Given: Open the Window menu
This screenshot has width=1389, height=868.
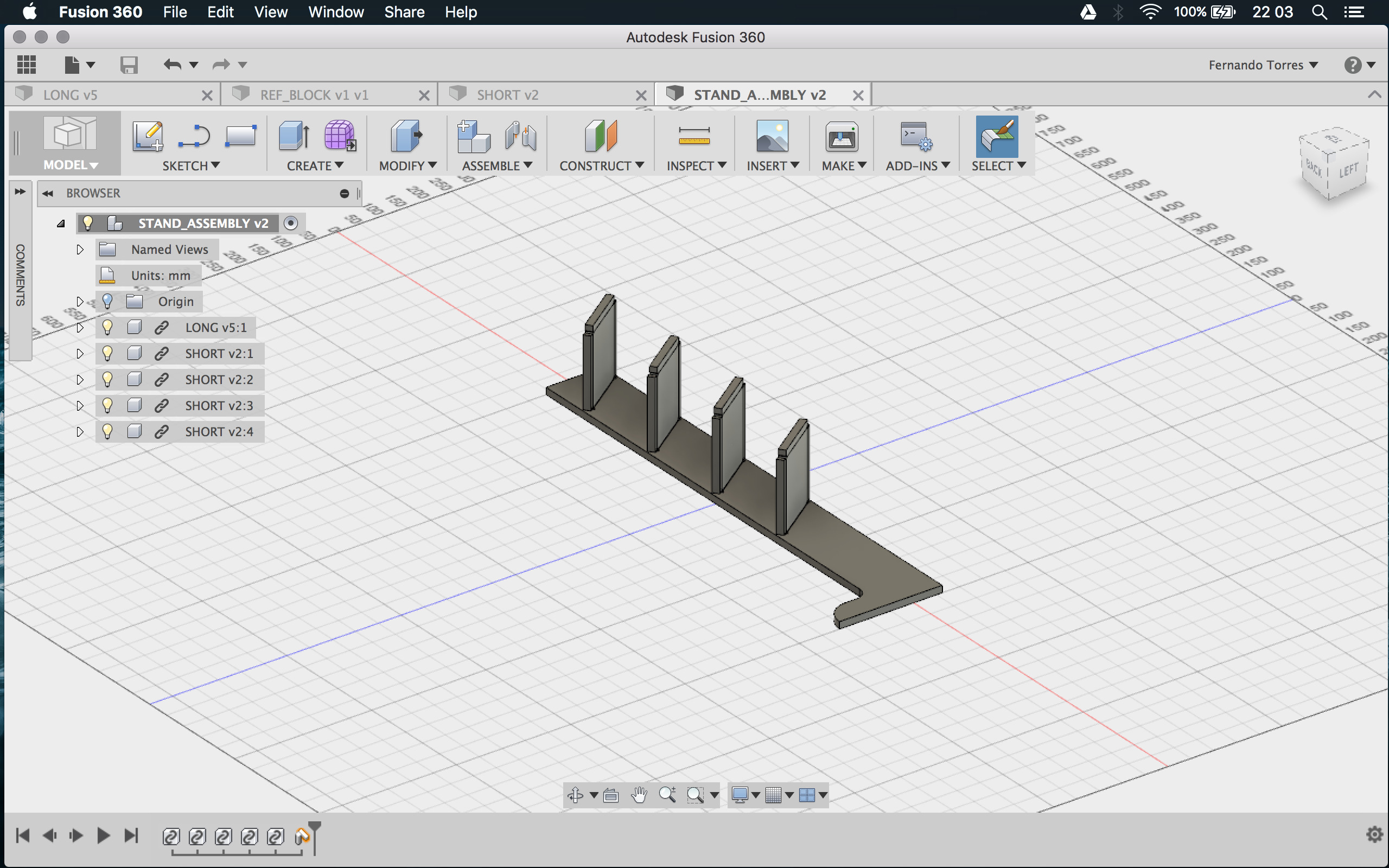Looking at the screenshot, I should pos(336,12).
